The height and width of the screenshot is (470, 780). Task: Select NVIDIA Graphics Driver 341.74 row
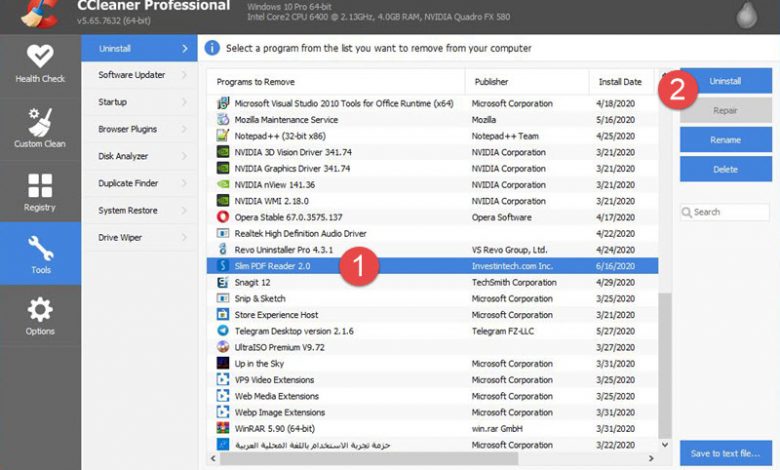(x=432, y=168)
